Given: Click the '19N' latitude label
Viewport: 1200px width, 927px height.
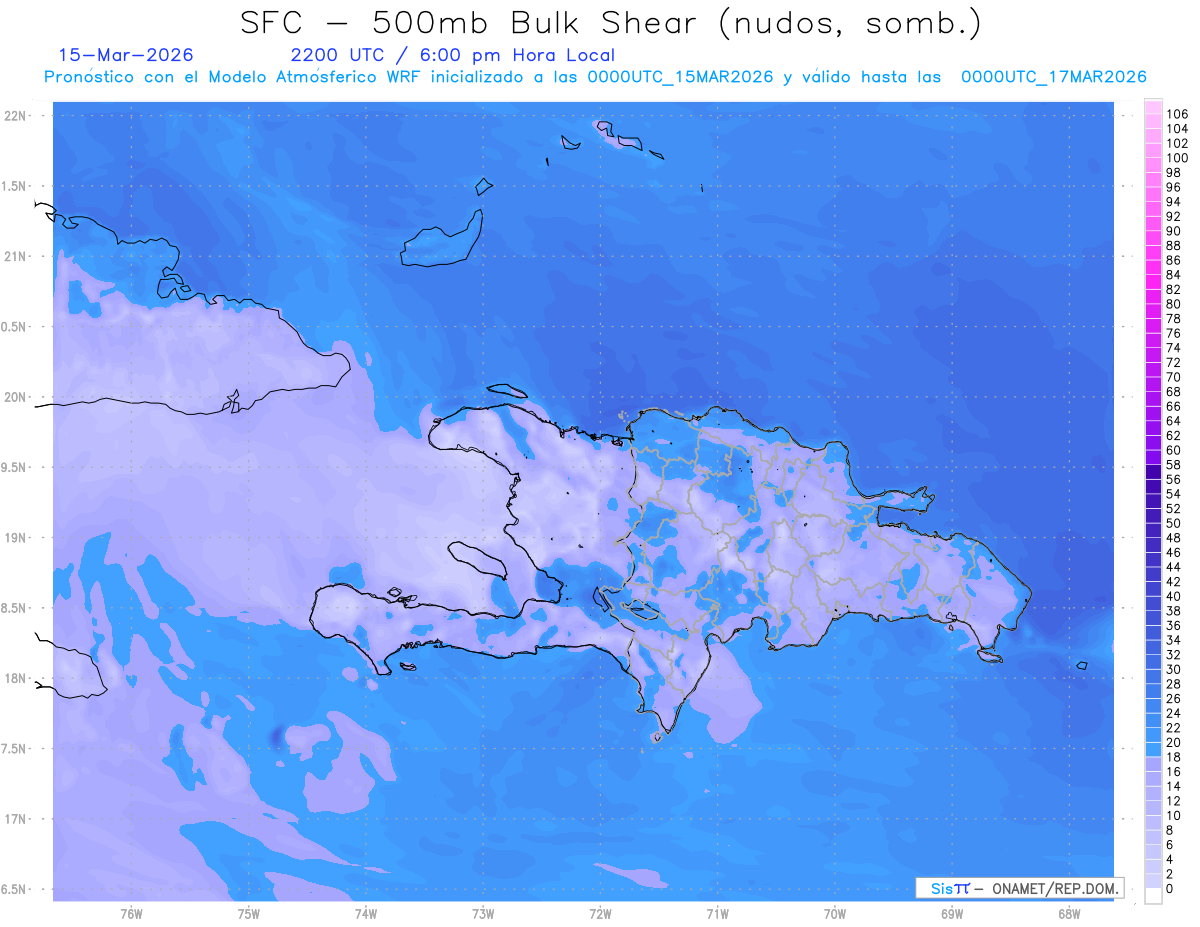Looking at the screenshot, I should [15, 538].
